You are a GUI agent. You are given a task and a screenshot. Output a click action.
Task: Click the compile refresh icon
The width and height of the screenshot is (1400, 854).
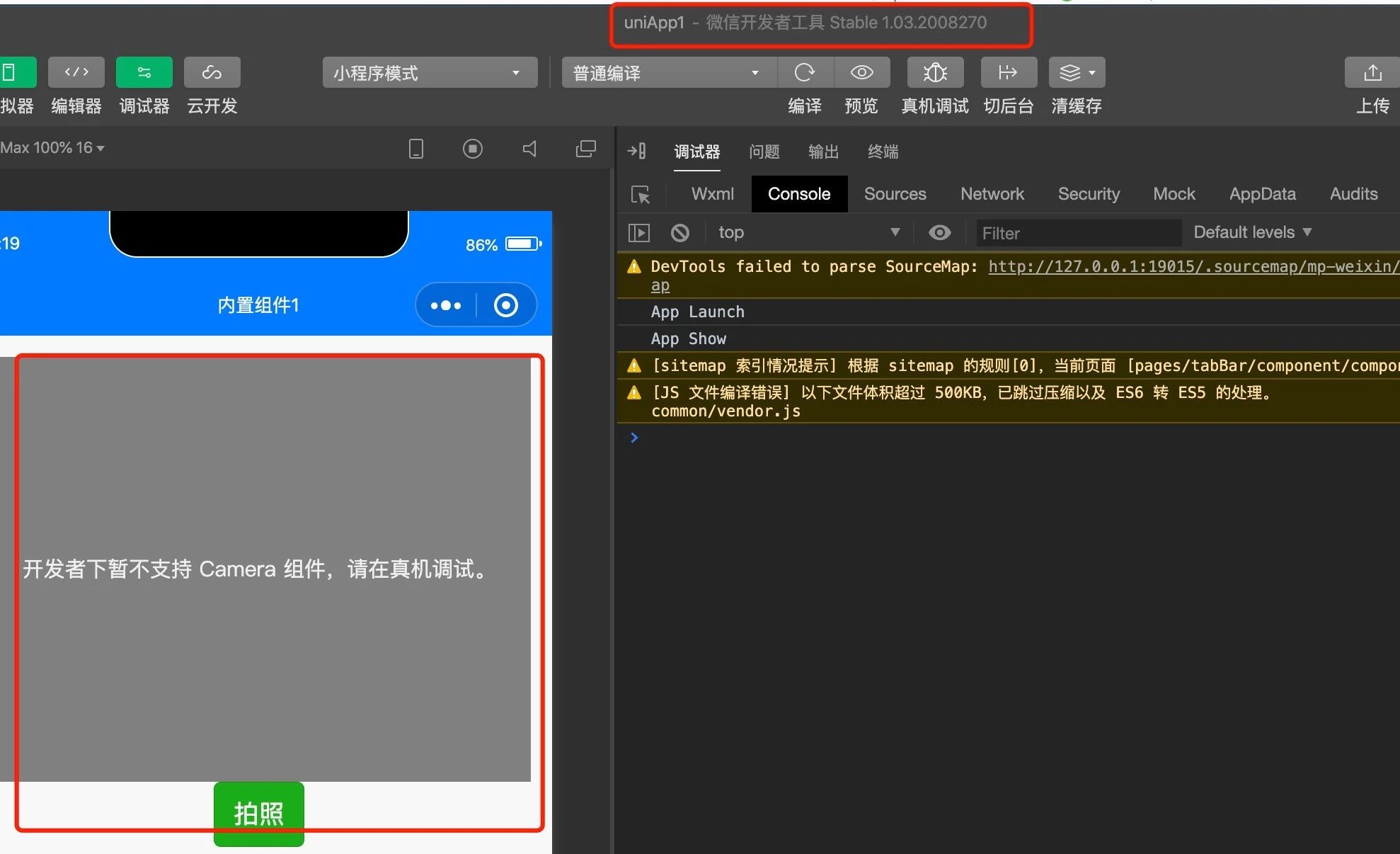click(805, 72)
